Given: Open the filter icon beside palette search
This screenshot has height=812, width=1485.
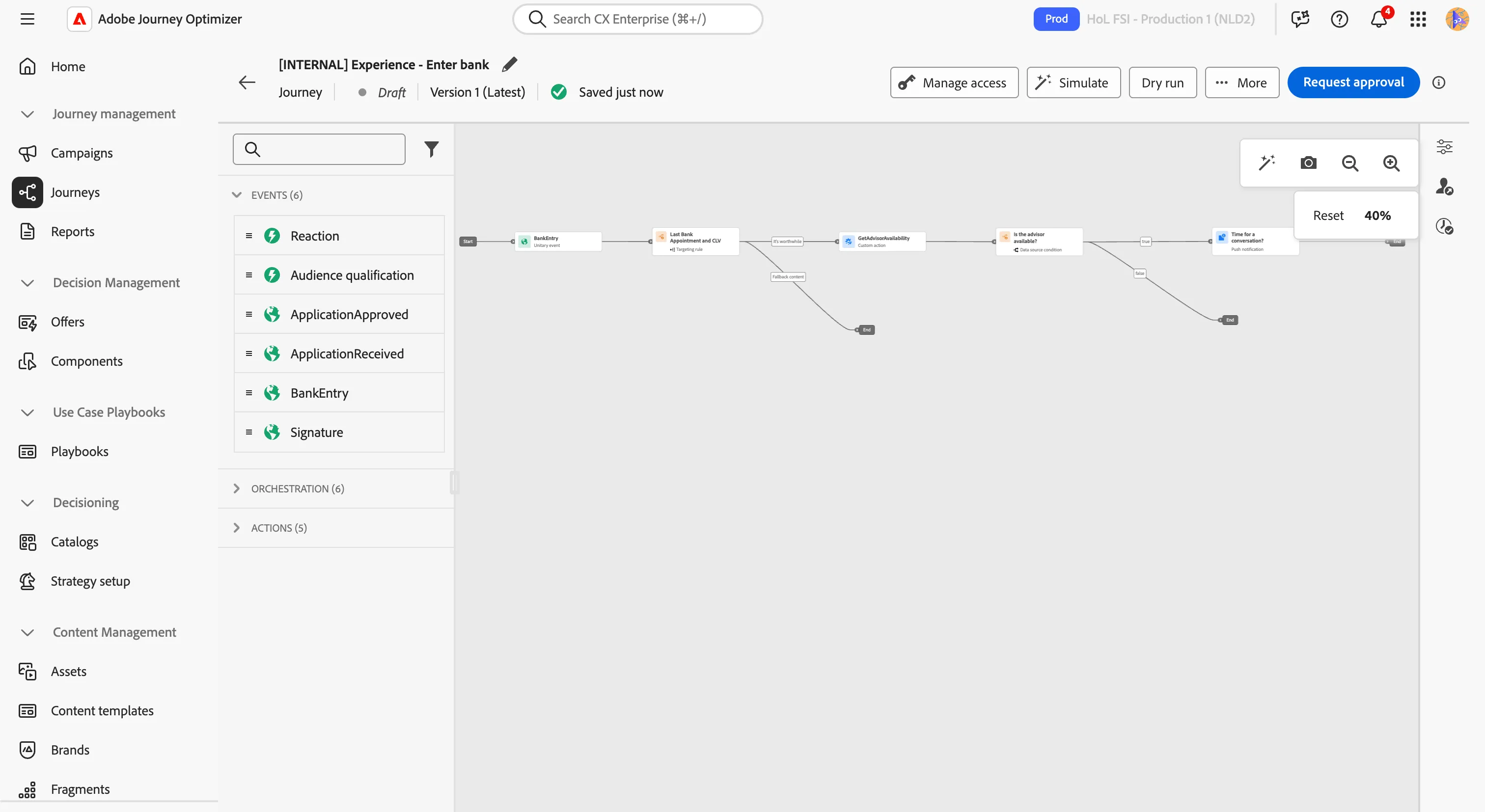Looking at the screenshot, I should pos(431,149).
